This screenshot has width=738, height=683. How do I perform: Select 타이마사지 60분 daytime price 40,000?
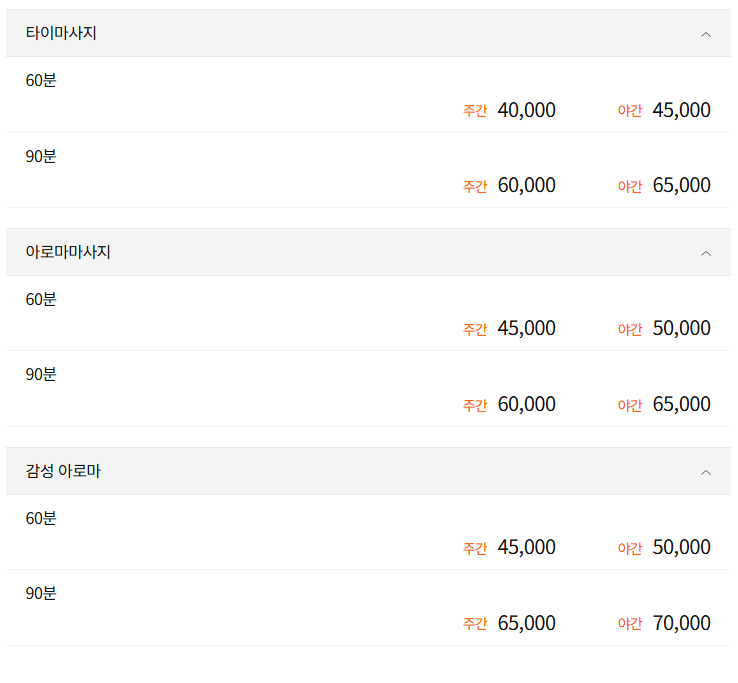pyautogui.click(x=526, y=110)
